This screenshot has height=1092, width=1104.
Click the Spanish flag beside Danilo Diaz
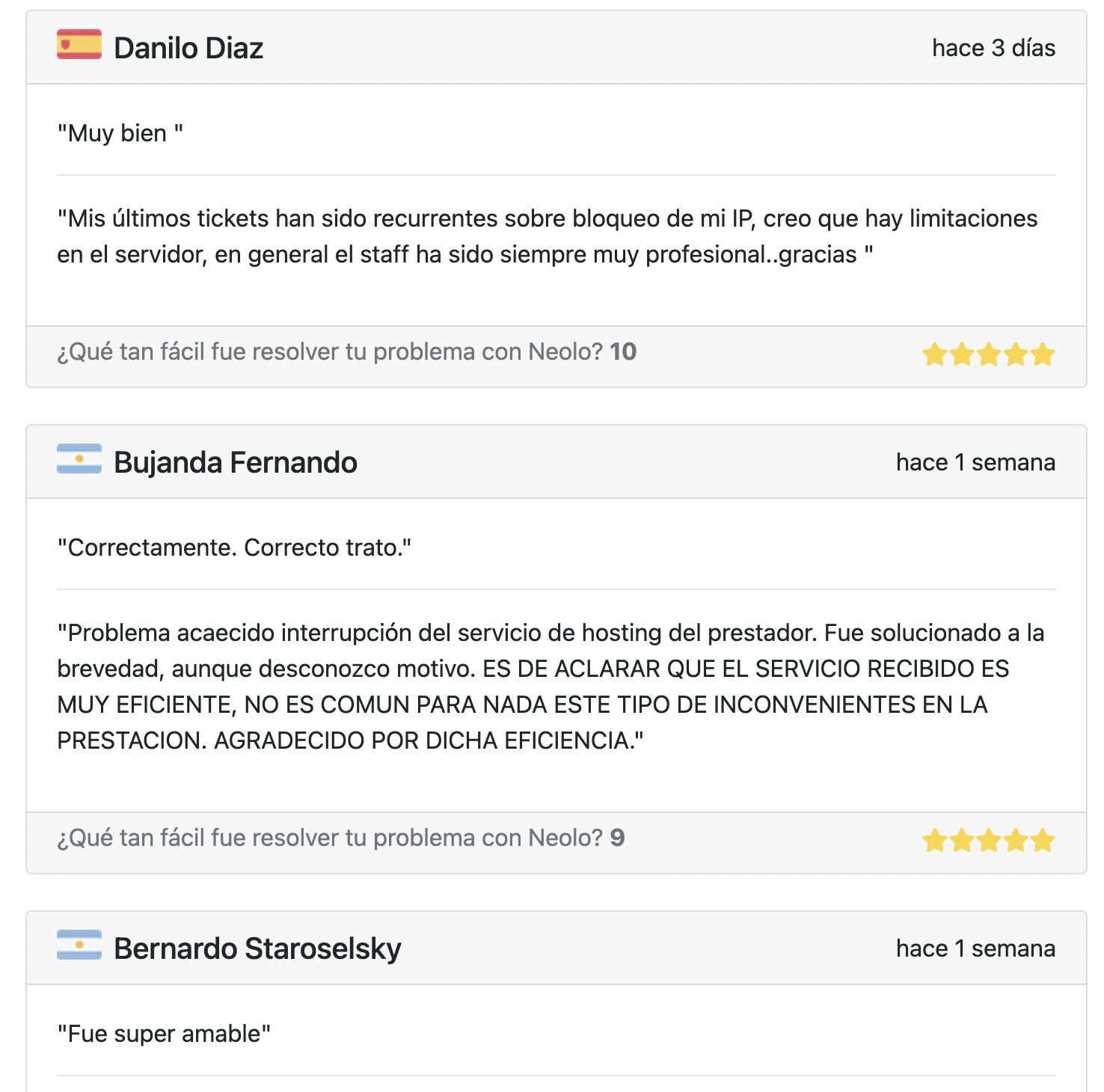(79, 45)
